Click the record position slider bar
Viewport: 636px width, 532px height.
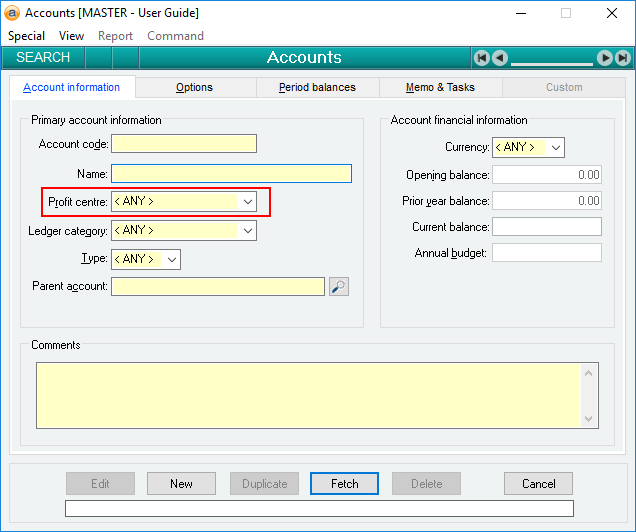tap(552, 60)
